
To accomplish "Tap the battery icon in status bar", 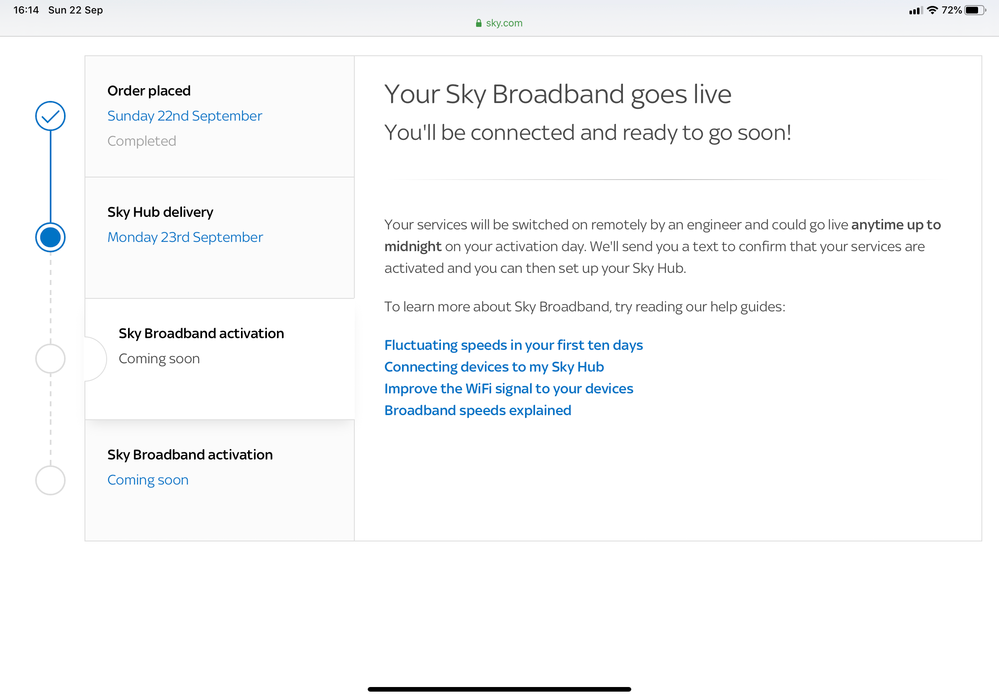I will [976, 10].
